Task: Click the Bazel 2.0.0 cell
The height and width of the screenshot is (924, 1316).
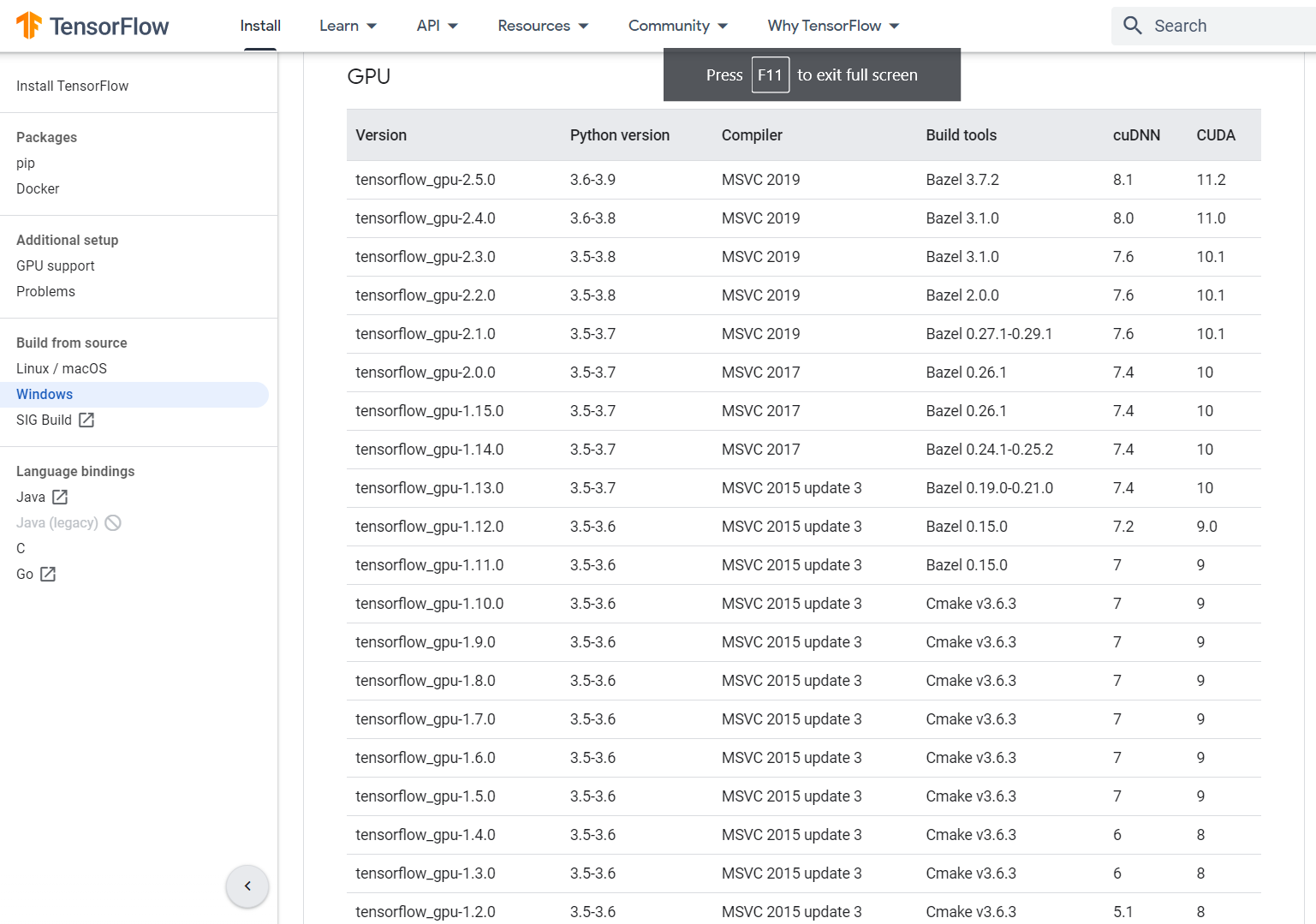Action: tap(962, 295)
